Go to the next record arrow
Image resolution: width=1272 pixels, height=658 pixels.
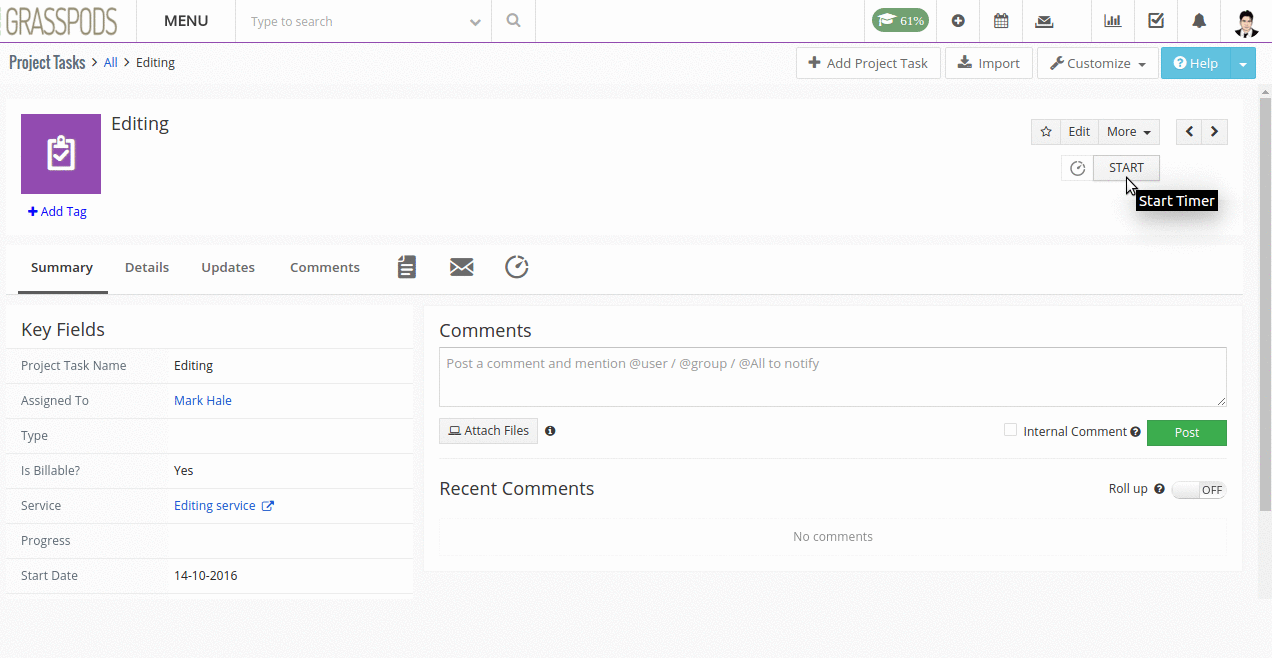(1215, 132)
